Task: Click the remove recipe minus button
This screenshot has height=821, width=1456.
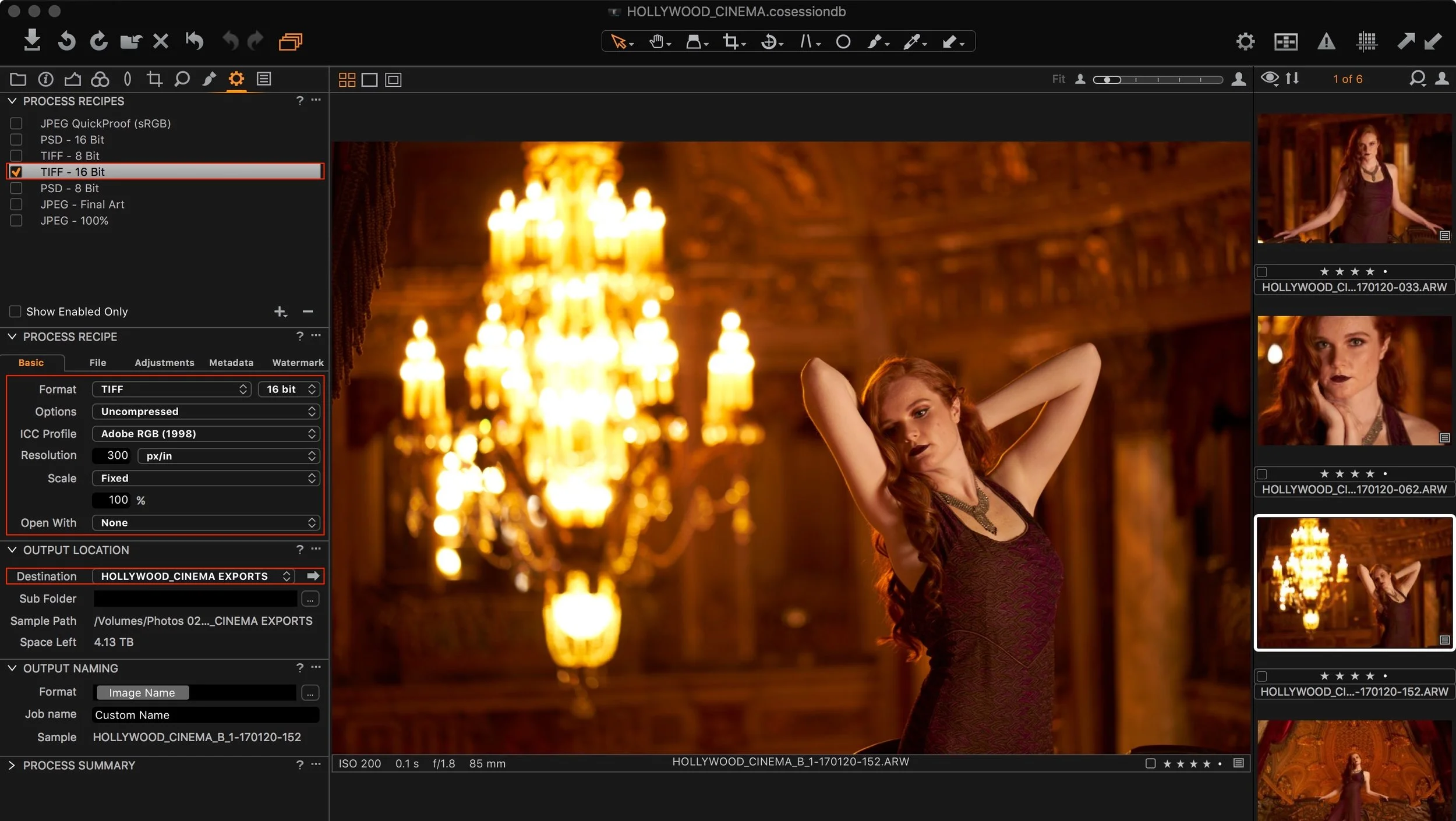Action: [x=308, y=312]
